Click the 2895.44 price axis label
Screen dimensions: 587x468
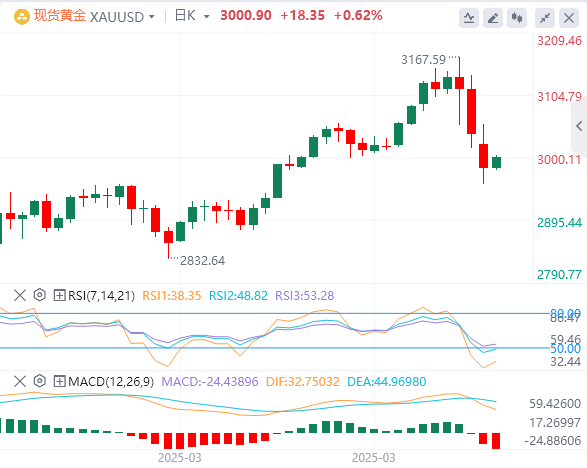coord(559,223)
